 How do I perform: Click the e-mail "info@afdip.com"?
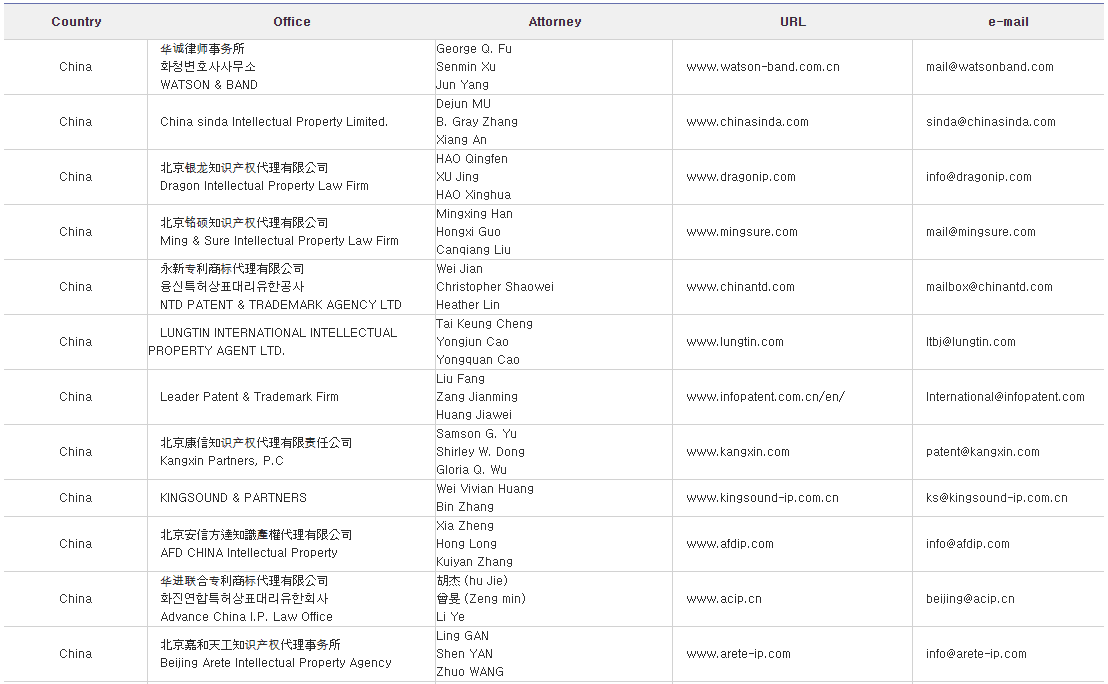[968, 545]
